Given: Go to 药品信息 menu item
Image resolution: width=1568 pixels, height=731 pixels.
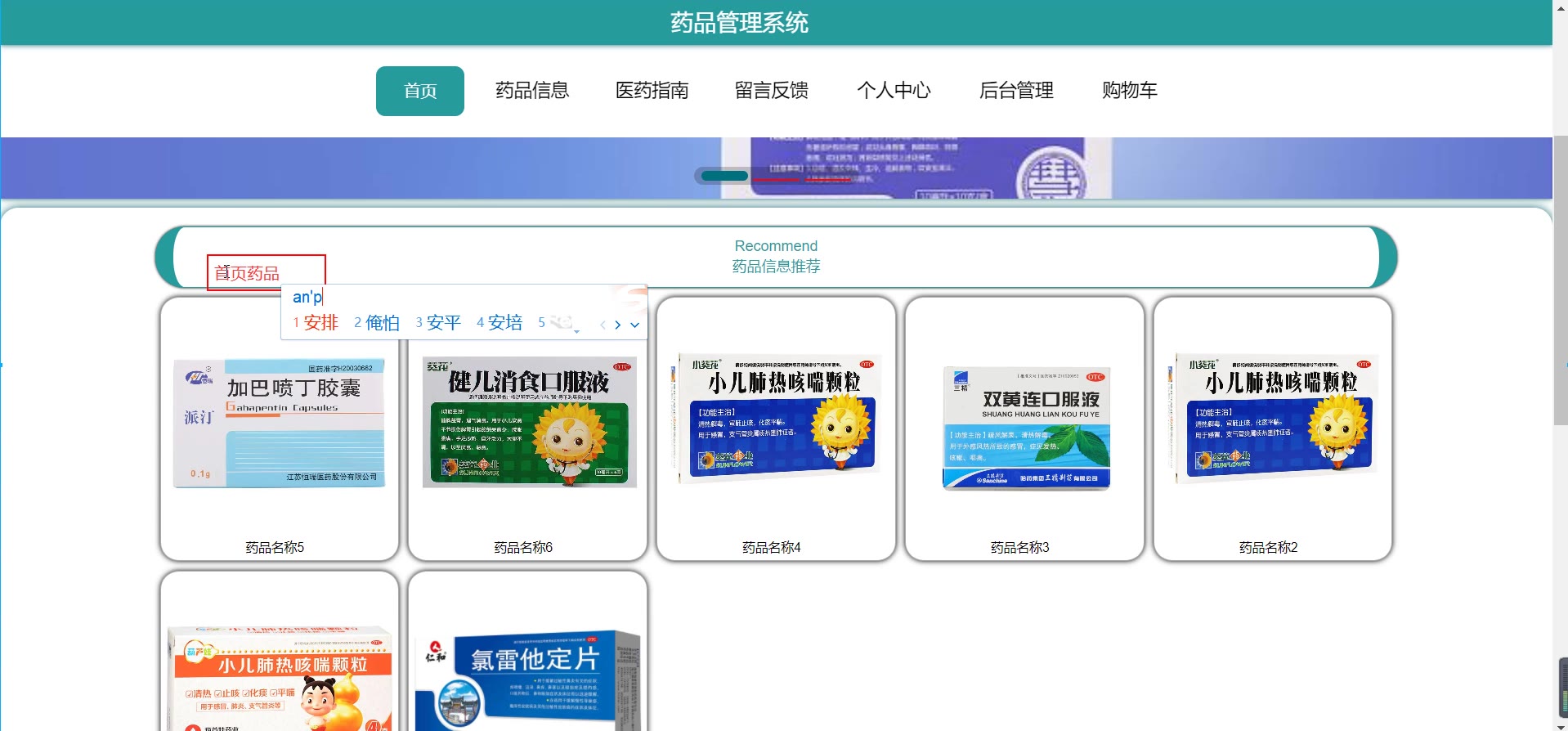Looking at the screenshot, I should 532,91.
